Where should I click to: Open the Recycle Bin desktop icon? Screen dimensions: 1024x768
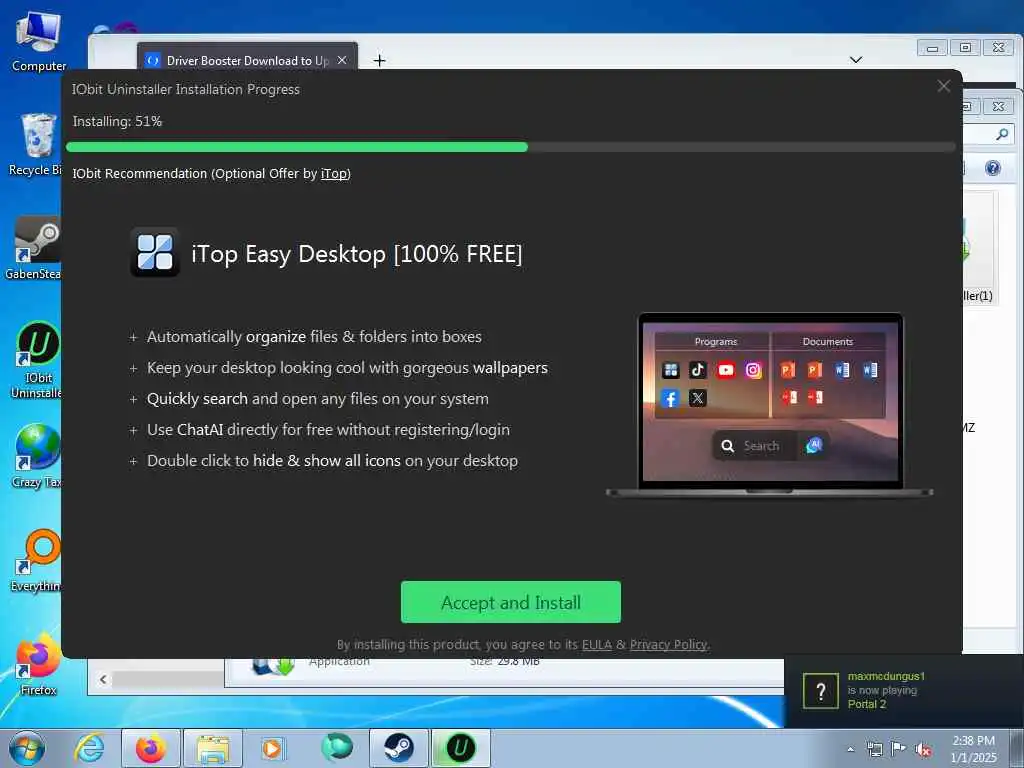(37, 145)
